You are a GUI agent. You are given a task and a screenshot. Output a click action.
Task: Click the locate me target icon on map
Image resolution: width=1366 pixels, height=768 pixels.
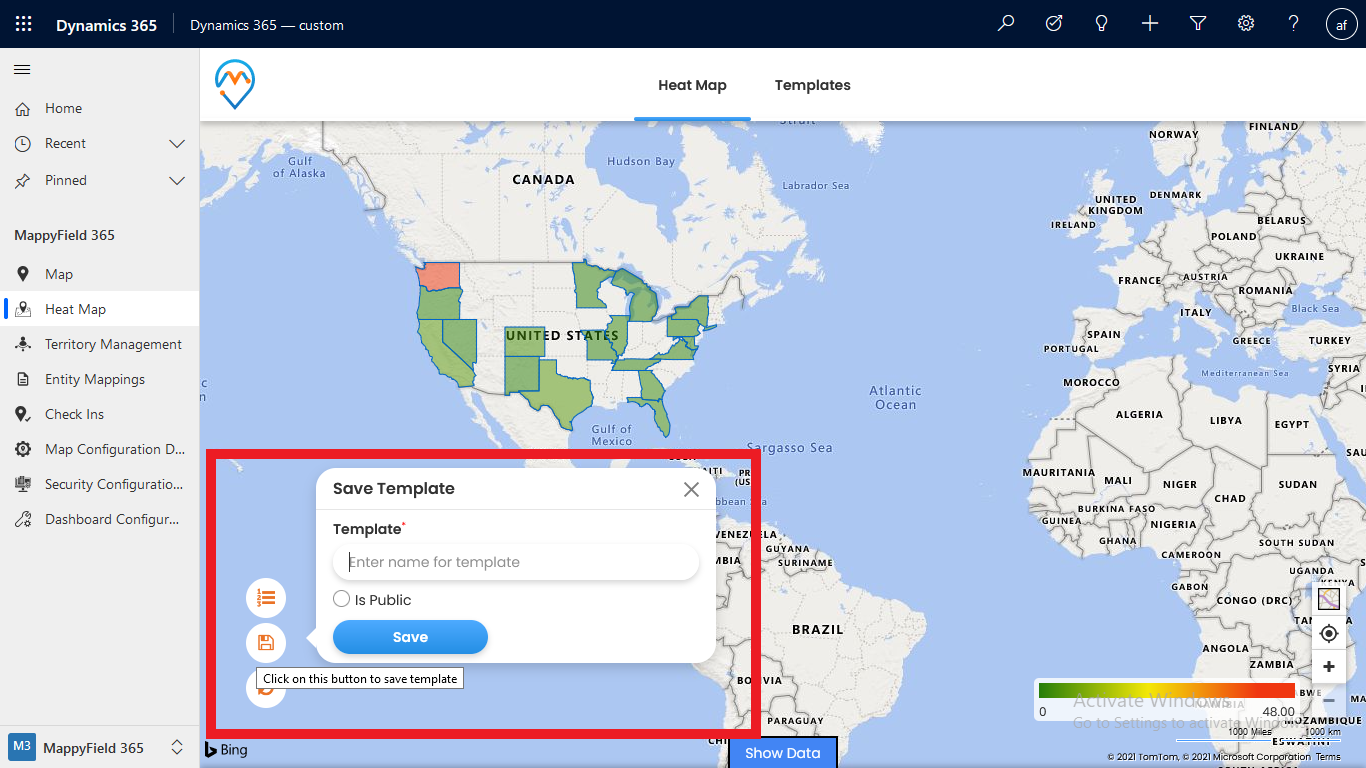pos(1329,634)
